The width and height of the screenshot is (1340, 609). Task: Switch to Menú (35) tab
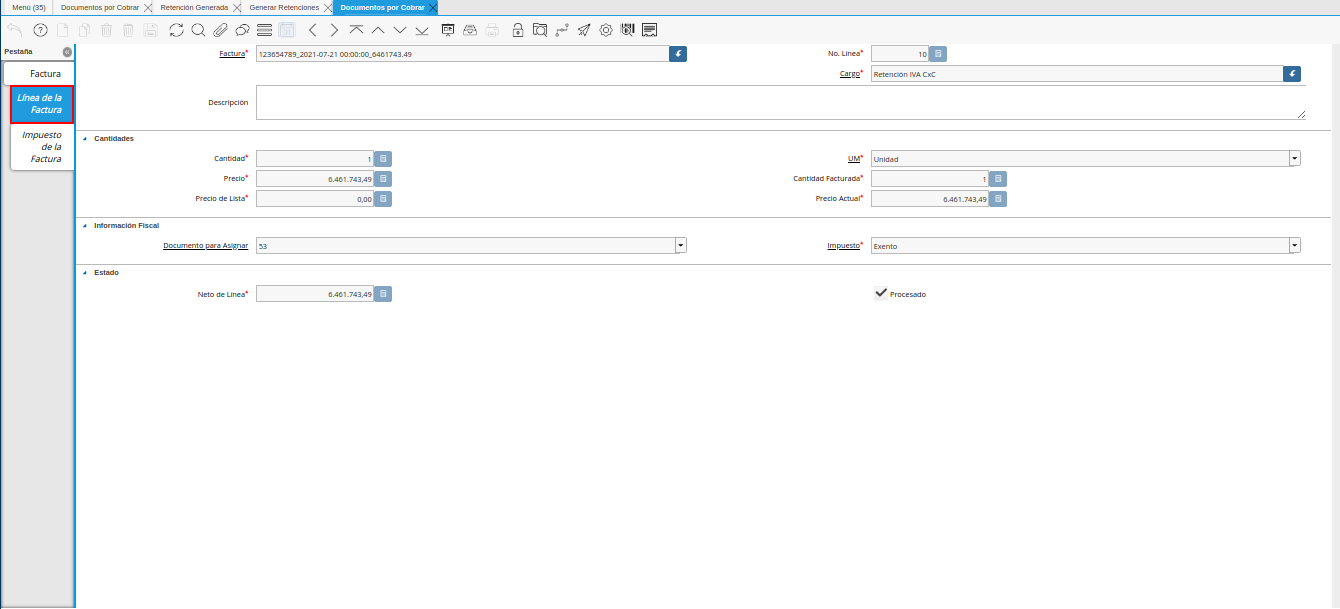tap(28, 7)
